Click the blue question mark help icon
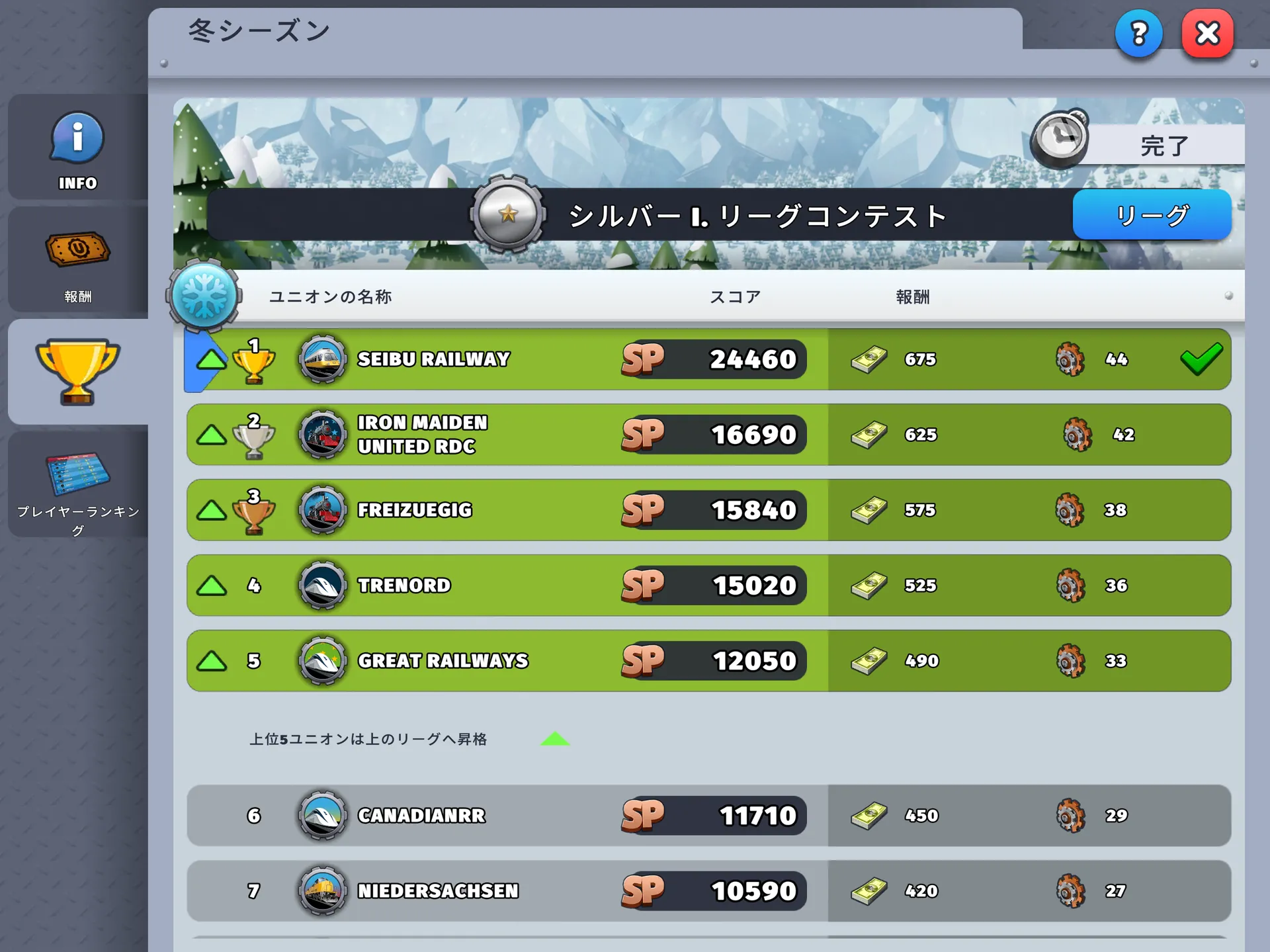This screenshot has width=1270, height=952. tap(1138, 33)
